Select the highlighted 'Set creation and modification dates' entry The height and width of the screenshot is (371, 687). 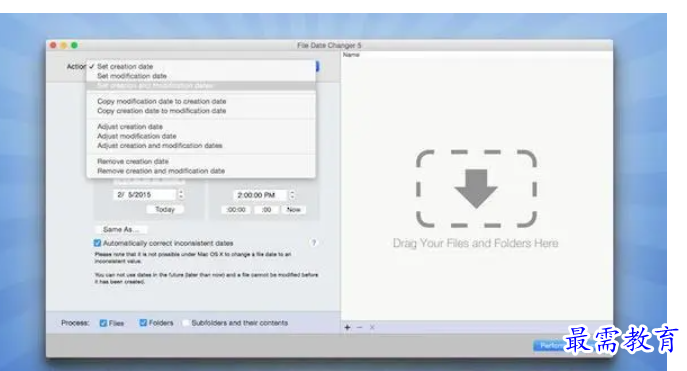[201, 85]
